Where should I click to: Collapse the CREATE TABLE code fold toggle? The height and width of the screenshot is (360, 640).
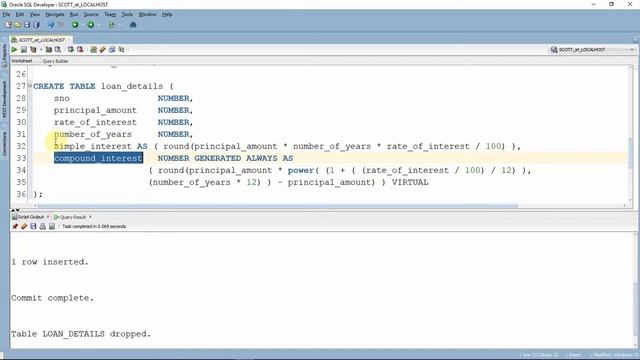click(x=29, y=86)
